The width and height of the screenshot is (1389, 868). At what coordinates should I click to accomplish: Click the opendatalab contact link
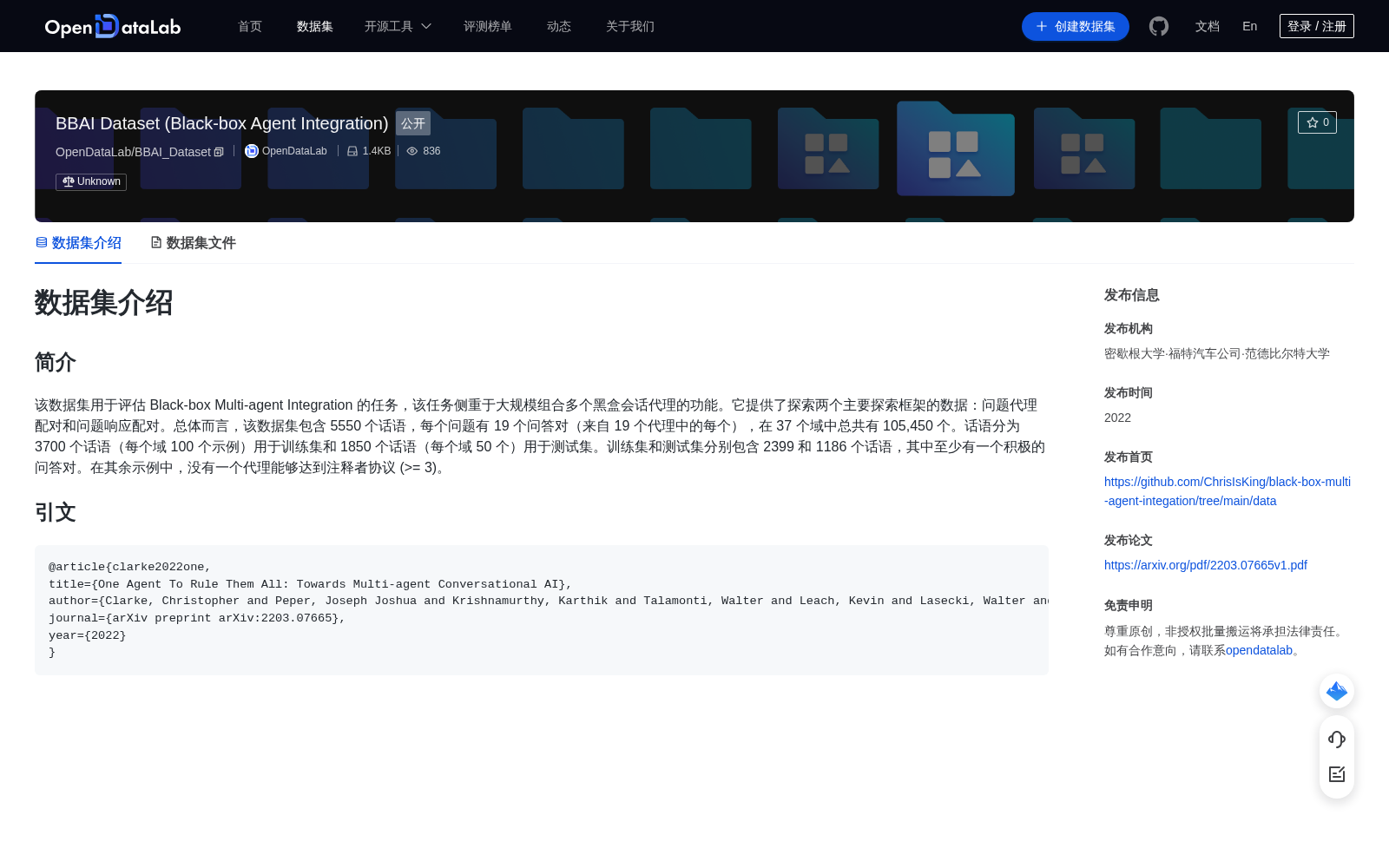(x=1259, y=650)
